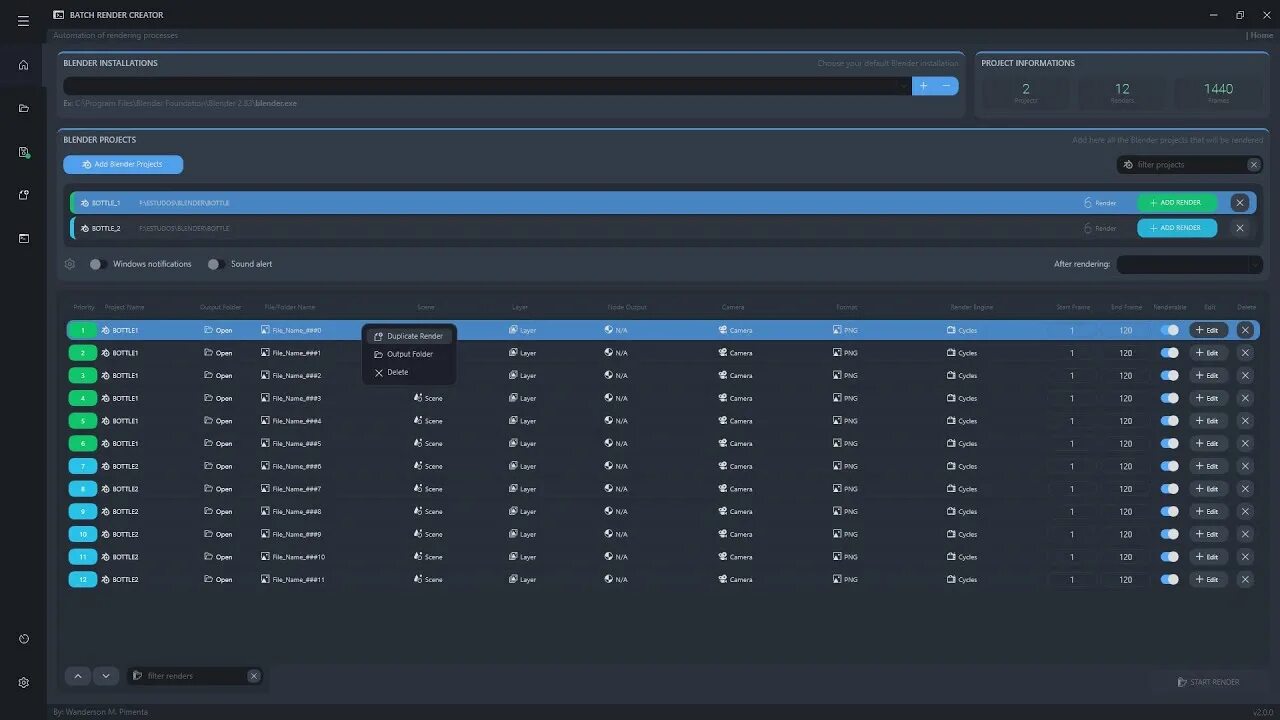Screen dimensions: 1280x720
Task: Edit render row with priority 7
Action: 1208,466
